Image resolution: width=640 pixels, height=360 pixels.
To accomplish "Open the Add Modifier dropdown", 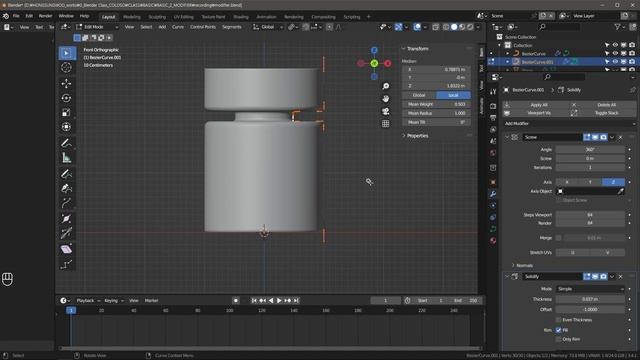I will coord(569,124).
